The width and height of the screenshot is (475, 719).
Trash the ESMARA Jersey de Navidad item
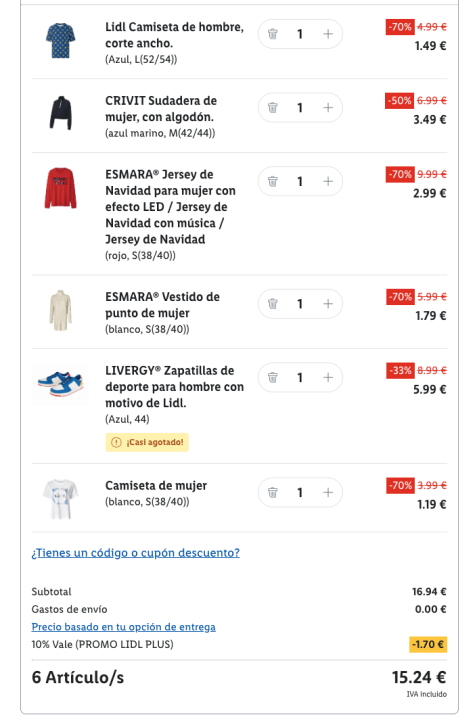(x=273, y=182)
